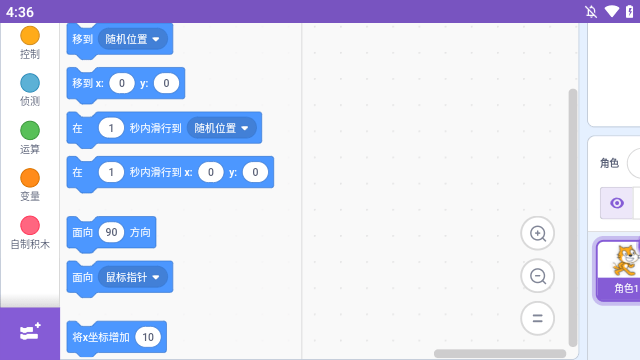Edit y value in 秒内滑行到 x: y: block

click(255, 172)
